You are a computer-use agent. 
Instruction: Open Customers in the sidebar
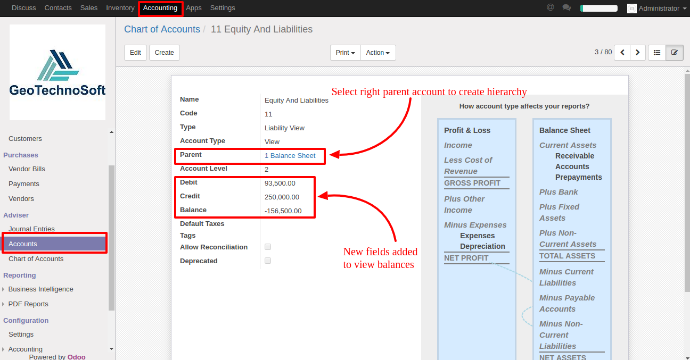point(25,139)
